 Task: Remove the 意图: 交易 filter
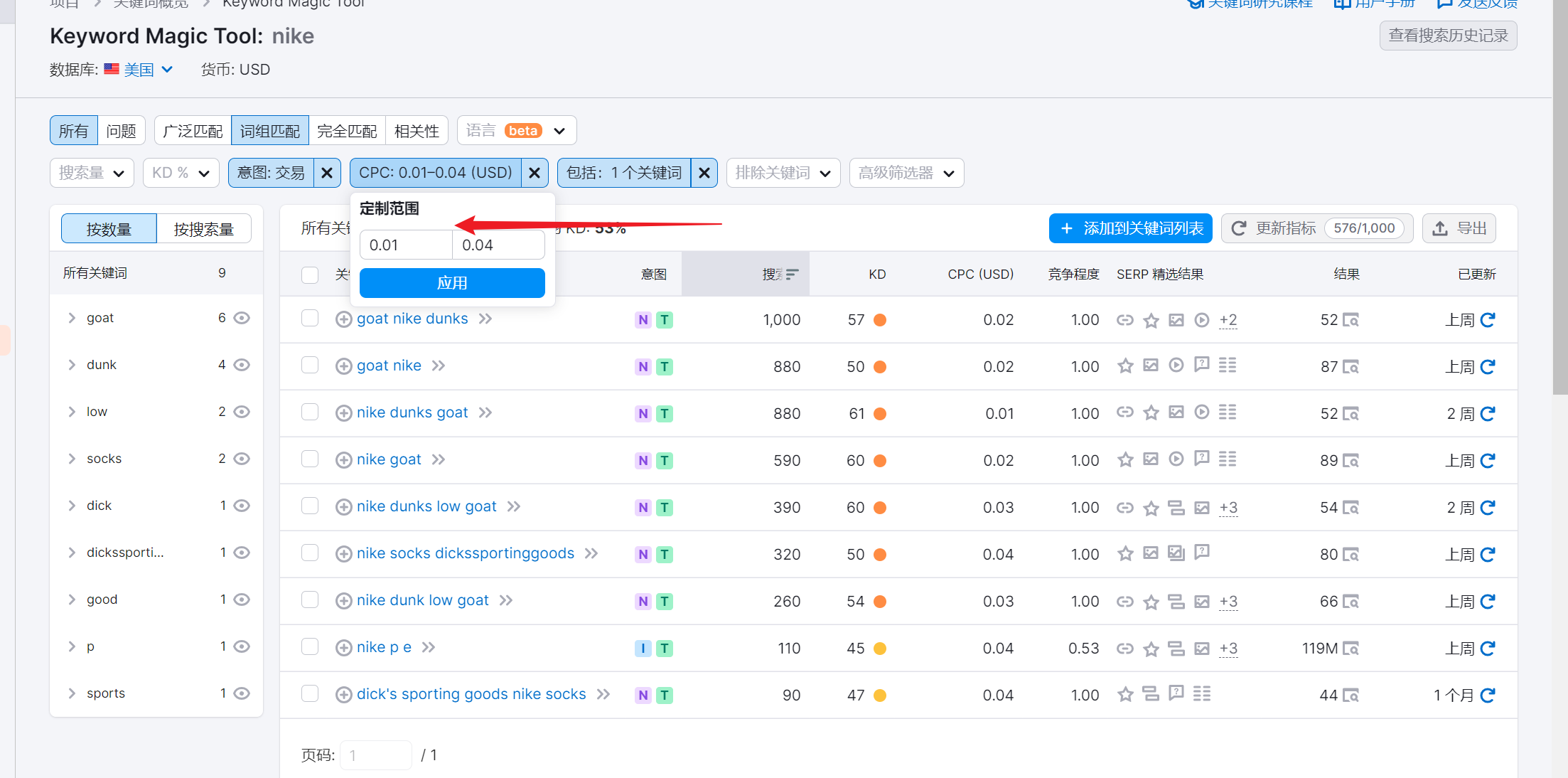pos(327,173)
